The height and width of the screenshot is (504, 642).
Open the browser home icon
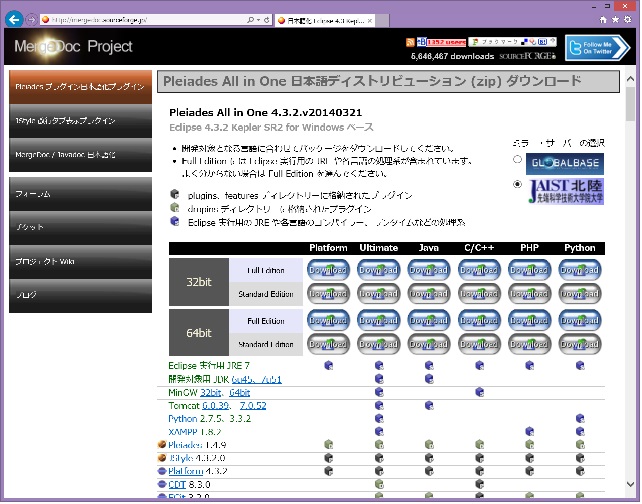coord(604,19)
